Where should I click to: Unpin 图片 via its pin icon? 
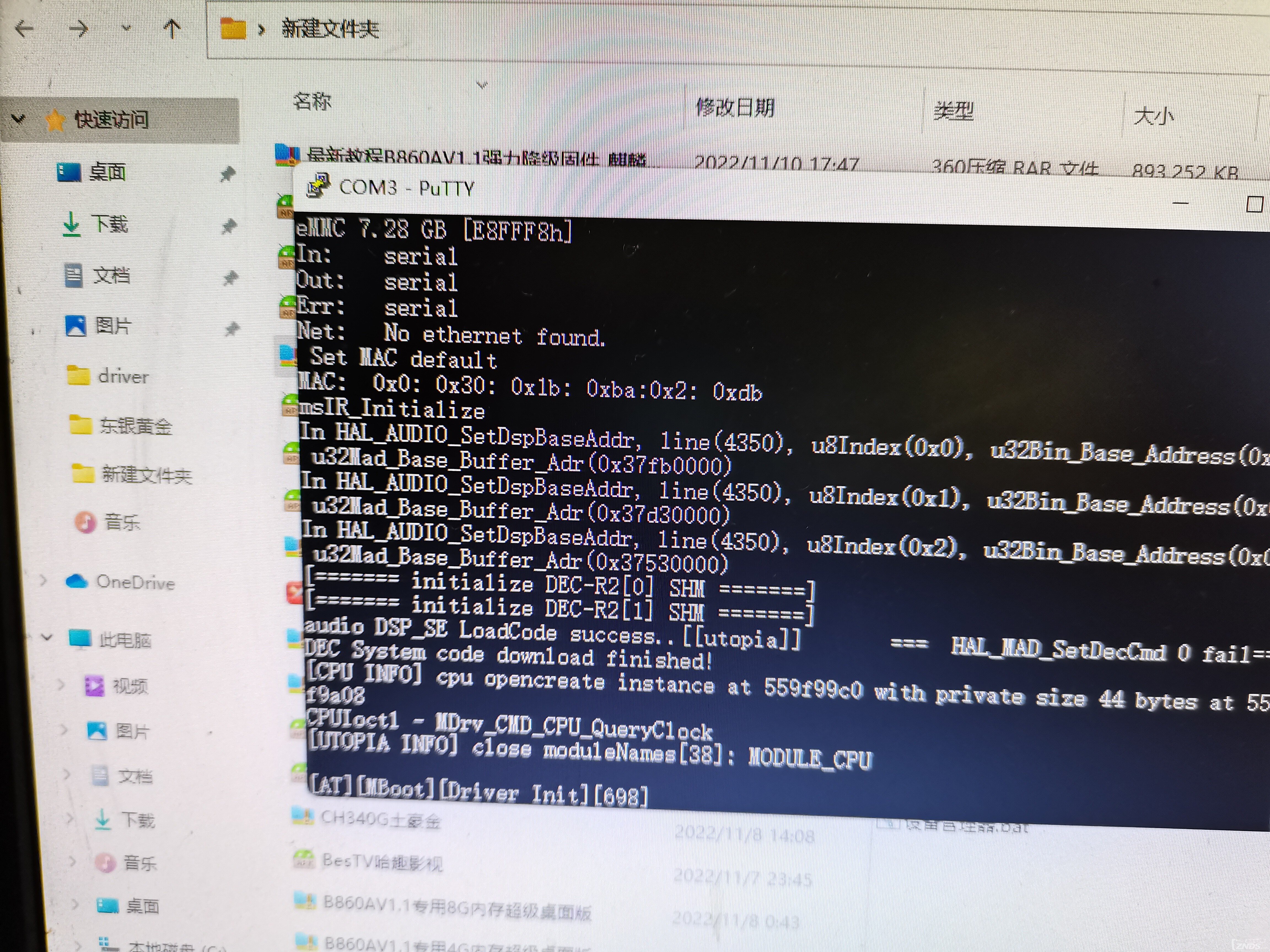tap(232, 328)
